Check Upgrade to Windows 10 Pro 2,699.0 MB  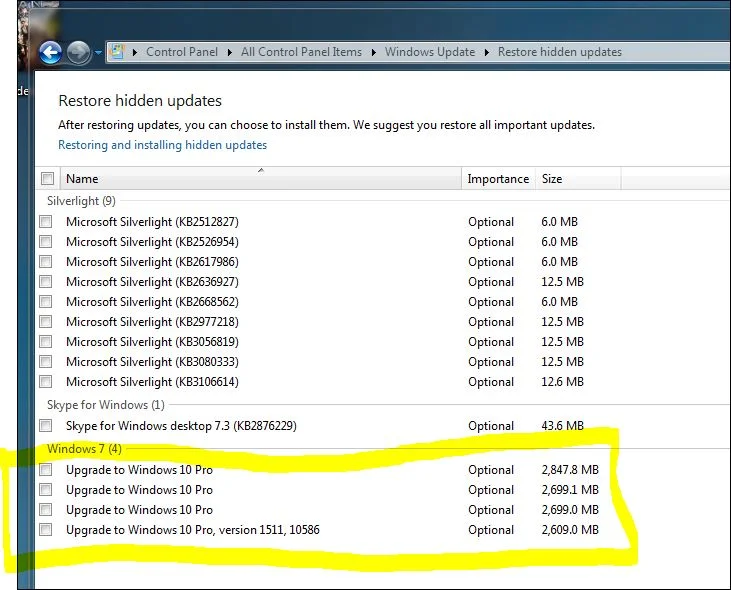(46, 509)
